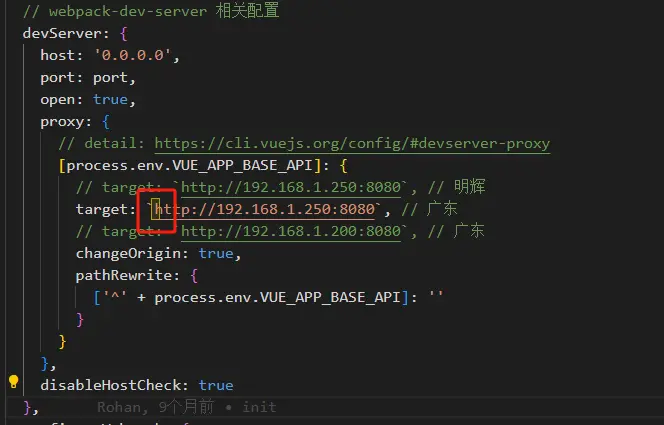Click the changeOrigin true value
Image resolution: width=664 pixels, height=425 pixels.
(x=216, y=254)
